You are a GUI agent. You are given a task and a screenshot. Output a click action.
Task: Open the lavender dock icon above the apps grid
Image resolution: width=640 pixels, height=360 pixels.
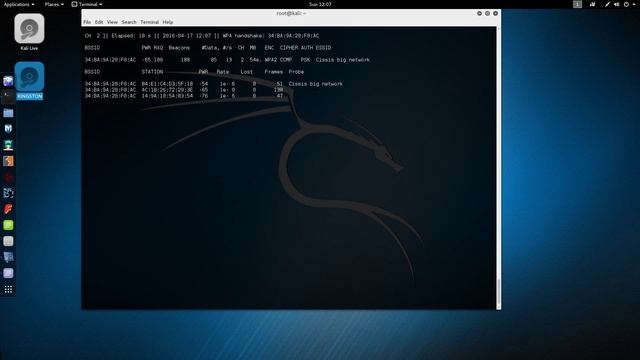8,273
